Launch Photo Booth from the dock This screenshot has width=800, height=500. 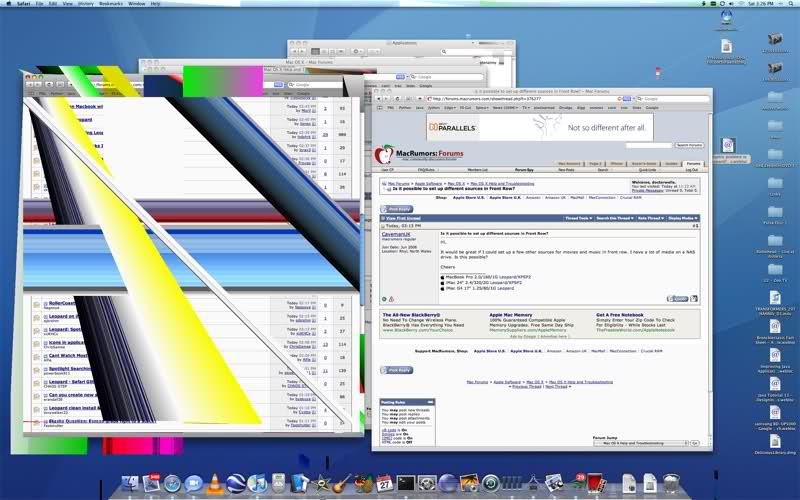(x=596, y=483)
